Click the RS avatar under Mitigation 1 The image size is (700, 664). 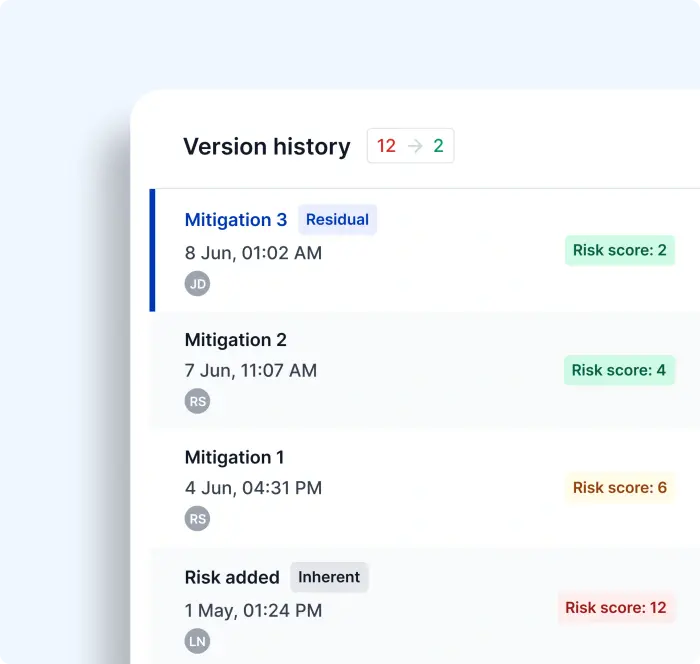click(198, 519)
